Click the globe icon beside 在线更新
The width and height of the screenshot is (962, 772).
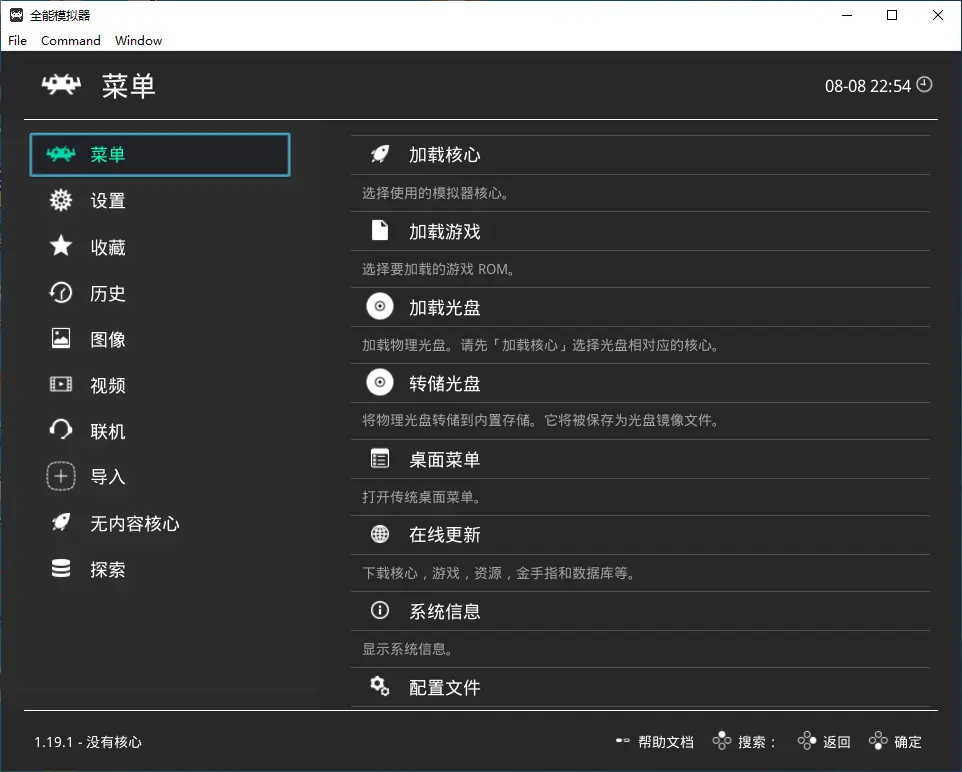click(x=380, y=535)
